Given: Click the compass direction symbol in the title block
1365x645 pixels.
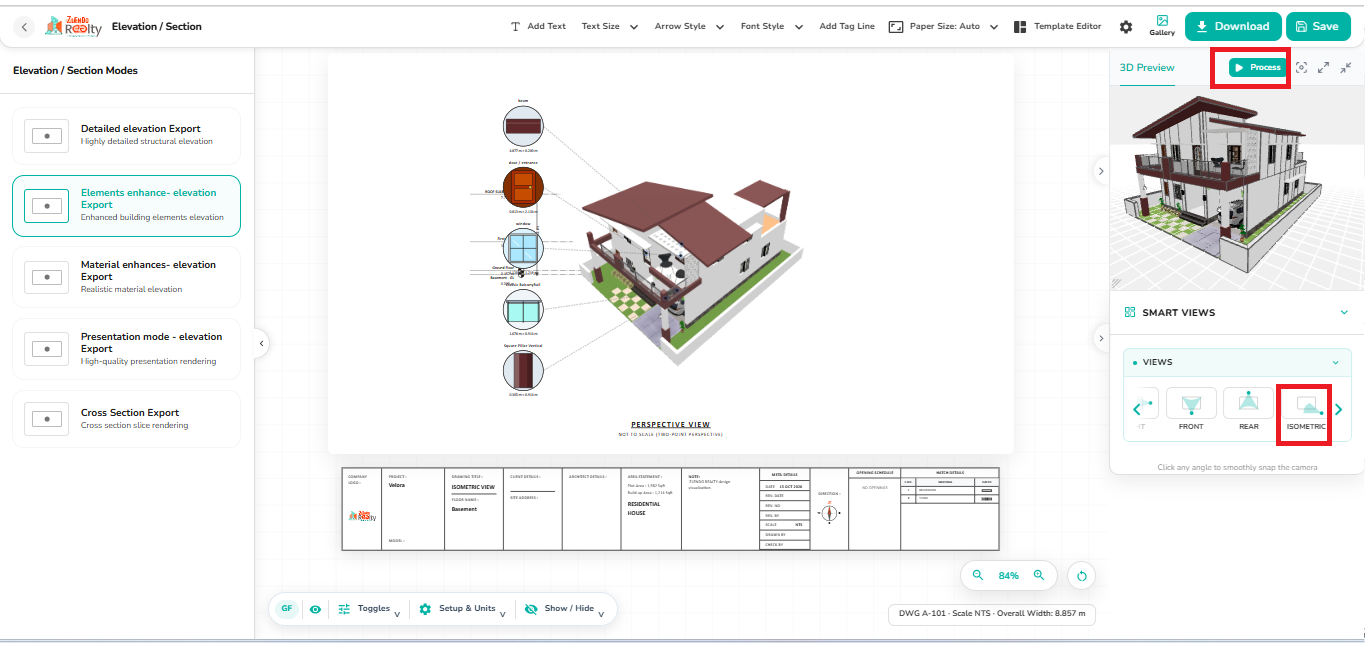Looking at the screenshot, I should (829, 512).
